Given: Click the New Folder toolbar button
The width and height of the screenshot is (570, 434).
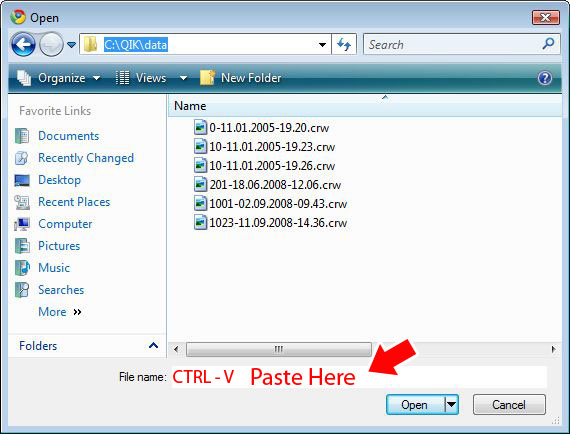Looking at the screenshot, I should click(x=241, y=77).
